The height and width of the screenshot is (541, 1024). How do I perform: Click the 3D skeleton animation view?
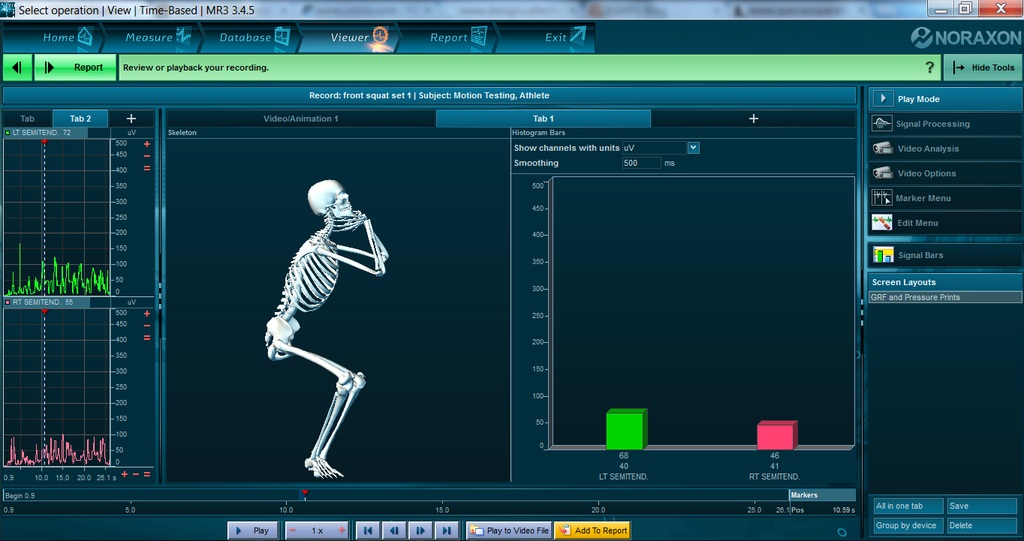point(338,310)
